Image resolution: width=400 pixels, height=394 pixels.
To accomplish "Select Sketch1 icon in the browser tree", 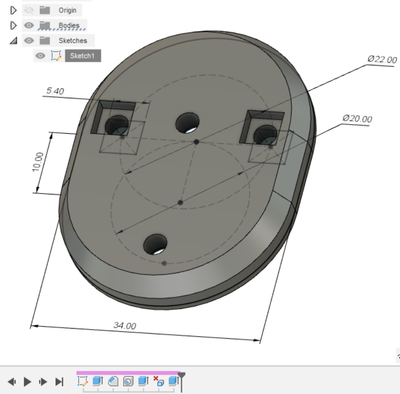I will [56, 56].
